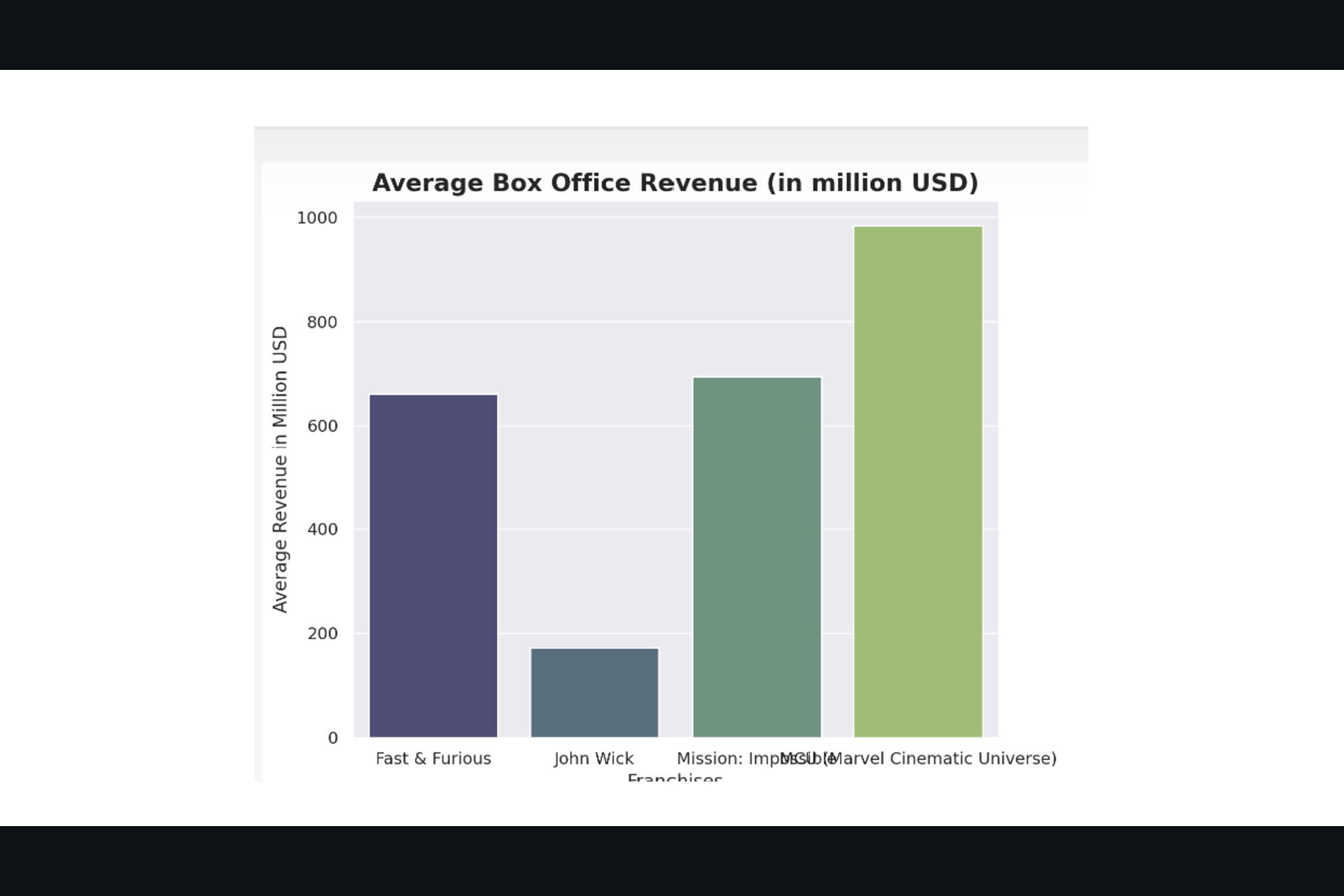Viewport: 1344px width, 896px height.
Task: Select the chart title text
Action: [x=675, y=183]
